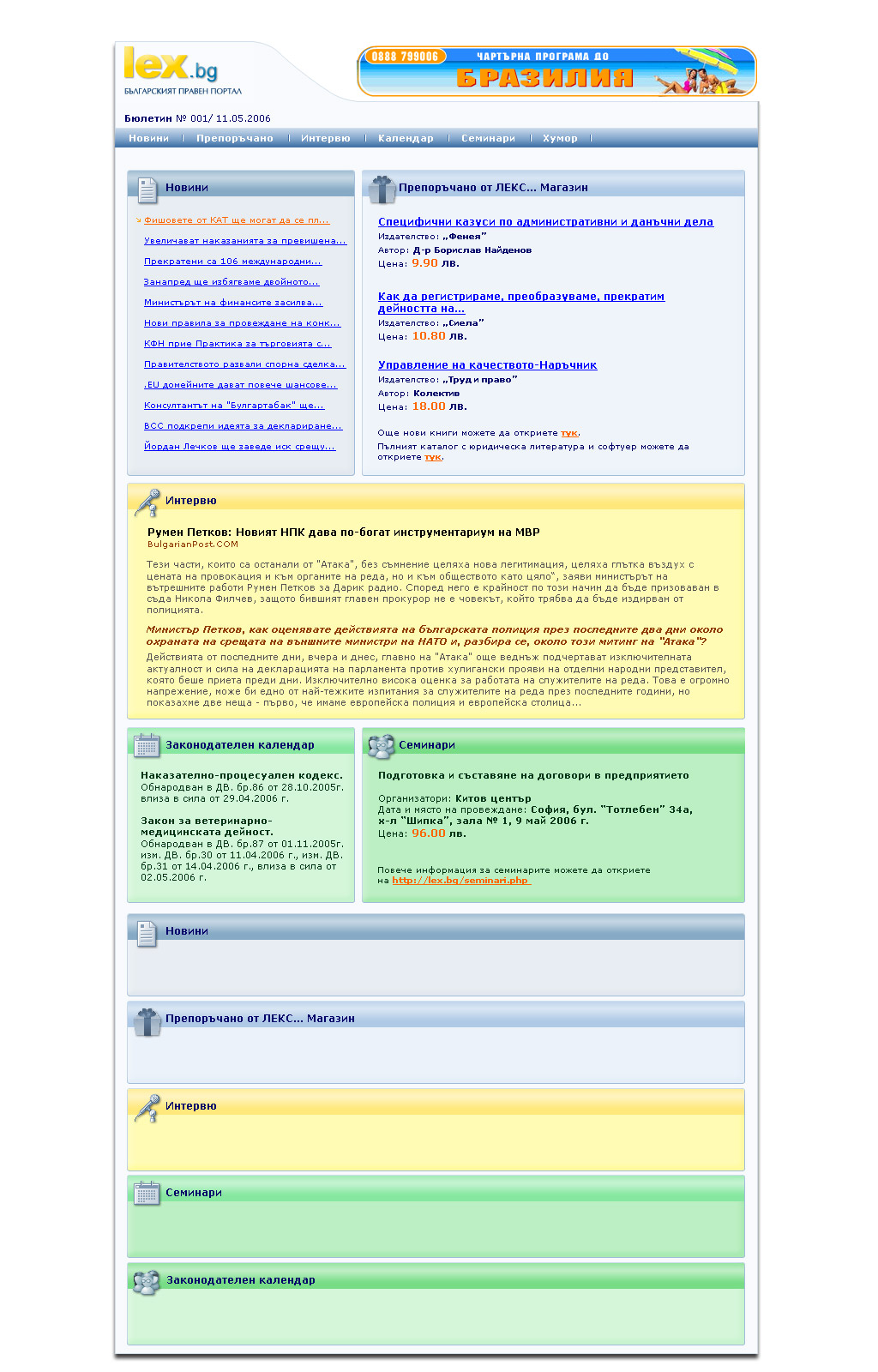The height and width of the screenshot is (1372, 878).
Task: Choose Семинари in the navigation bar
Action: [488, 138]
